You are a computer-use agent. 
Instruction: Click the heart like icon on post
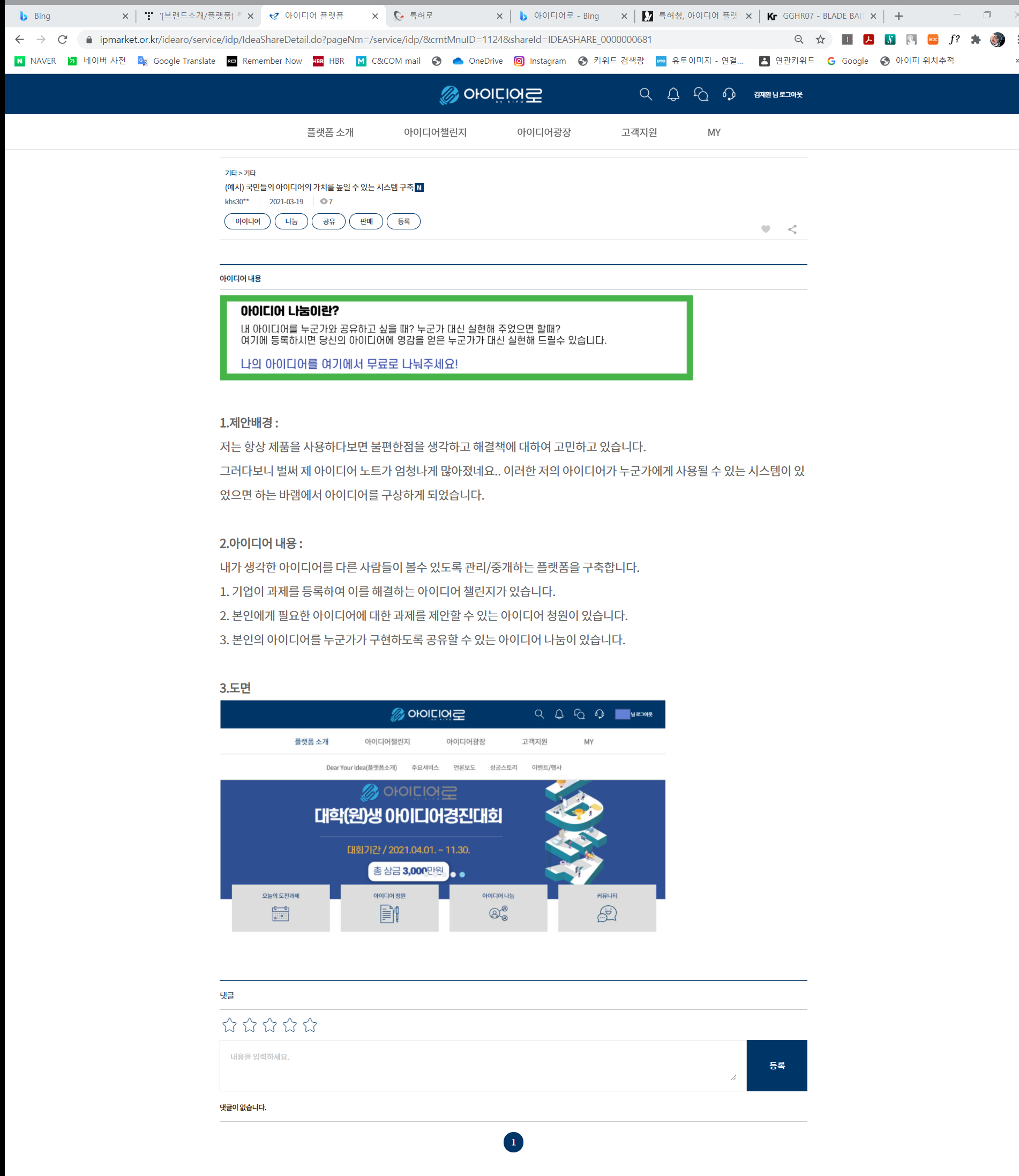(766, 229)
